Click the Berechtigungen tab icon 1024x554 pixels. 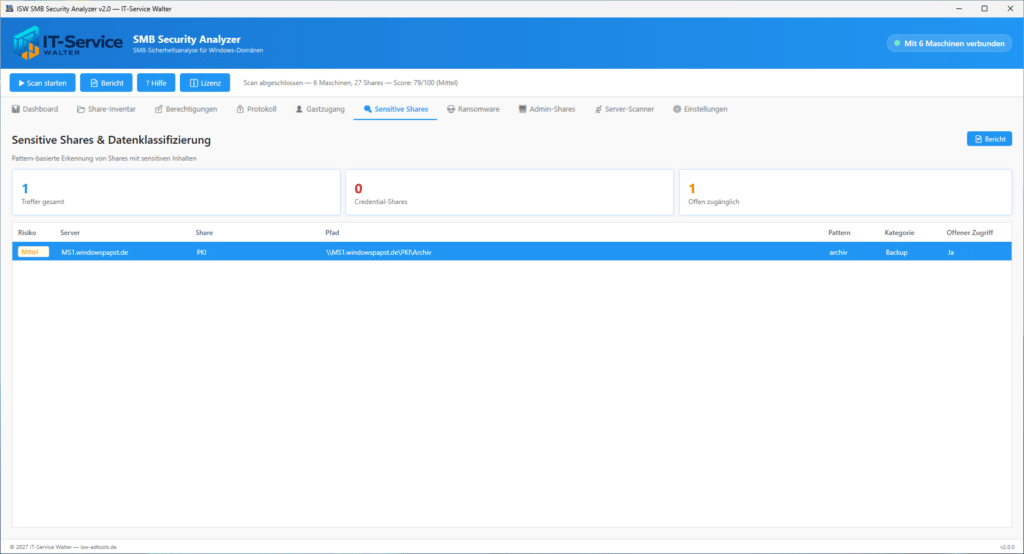point(159,109)
